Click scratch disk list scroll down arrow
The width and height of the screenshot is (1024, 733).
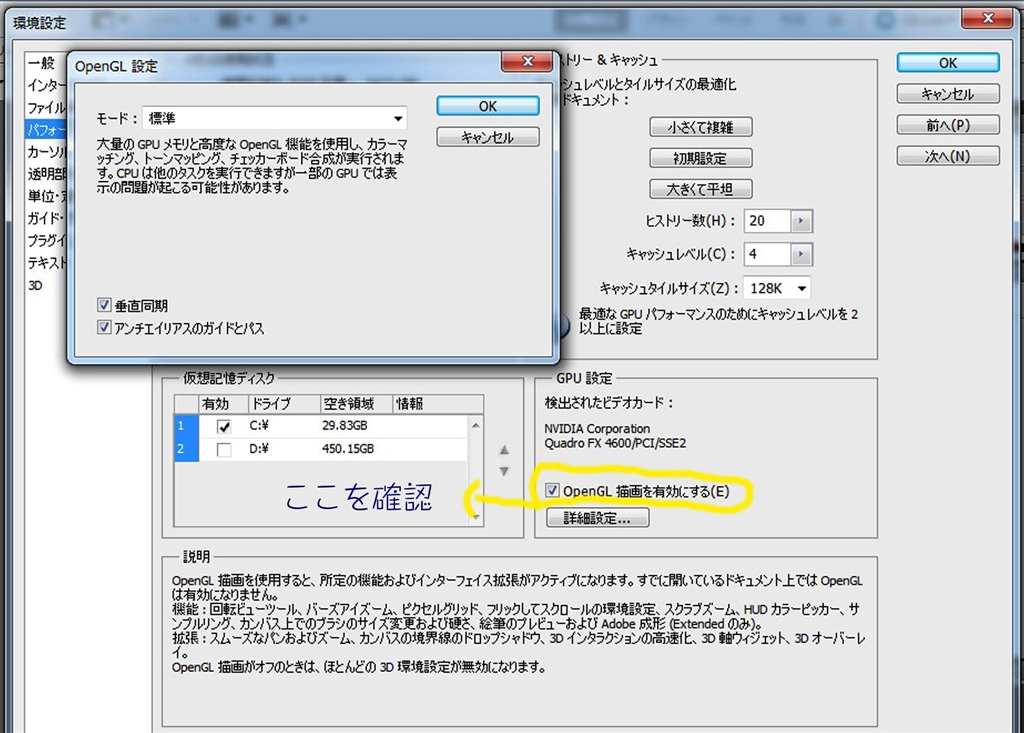point(475,517)
